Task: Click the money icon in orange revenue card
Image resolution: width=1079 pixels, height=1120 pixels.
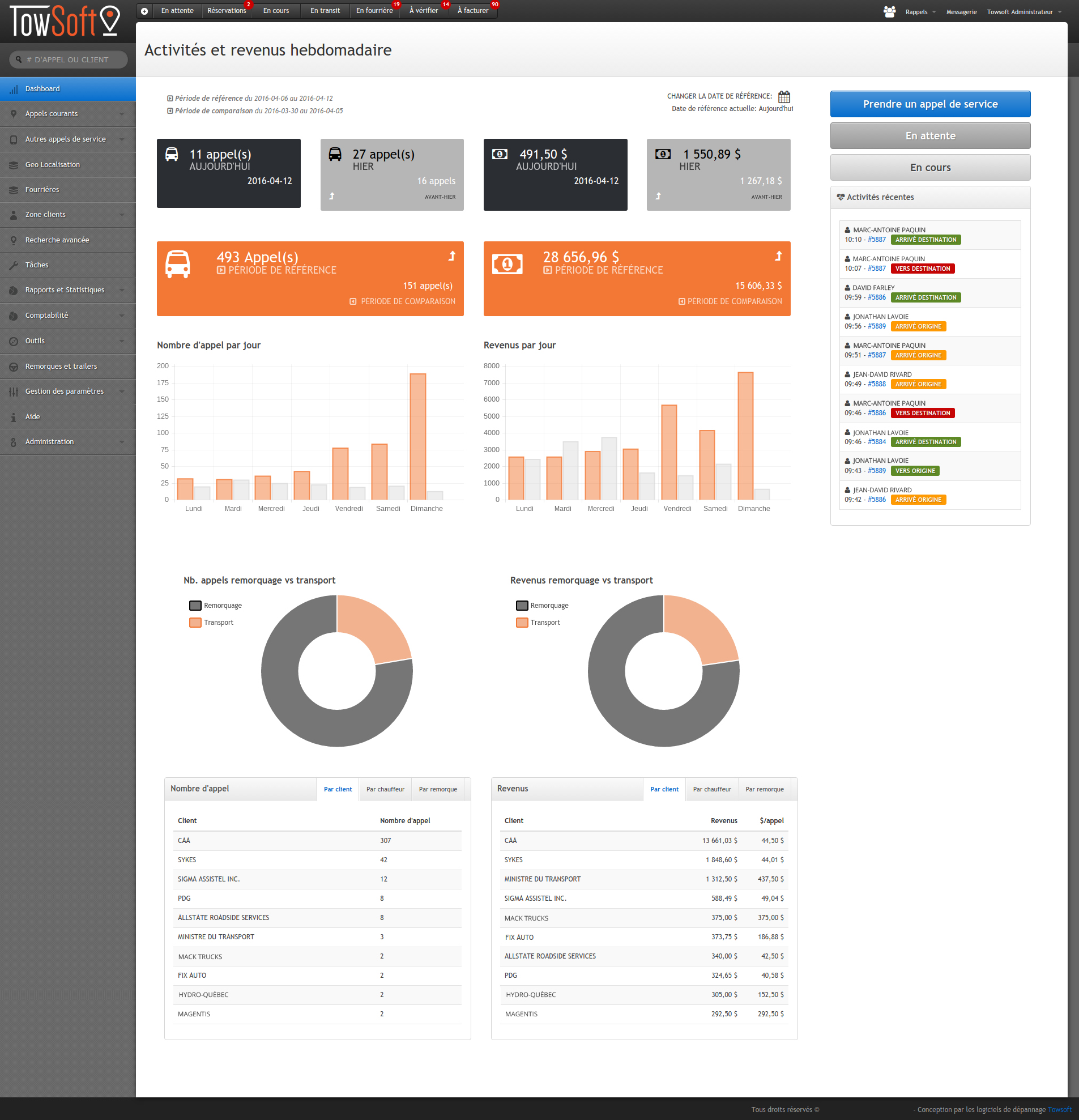Action: [x=507, y=264]
